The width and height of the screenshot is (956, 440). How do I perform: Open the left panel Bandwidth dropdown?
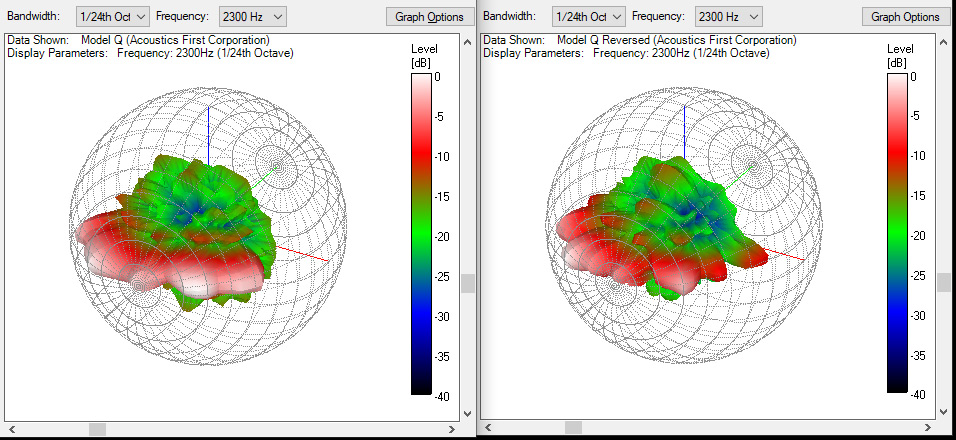pos(113,16)
